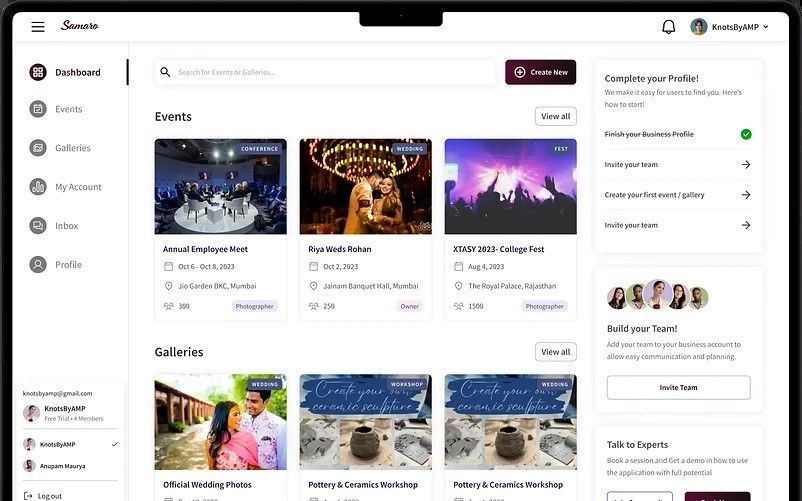Click the Annual Employee Meet title
Image resolution: width=802 pixels, height=501 pixels.
click(x=205, y=249)
